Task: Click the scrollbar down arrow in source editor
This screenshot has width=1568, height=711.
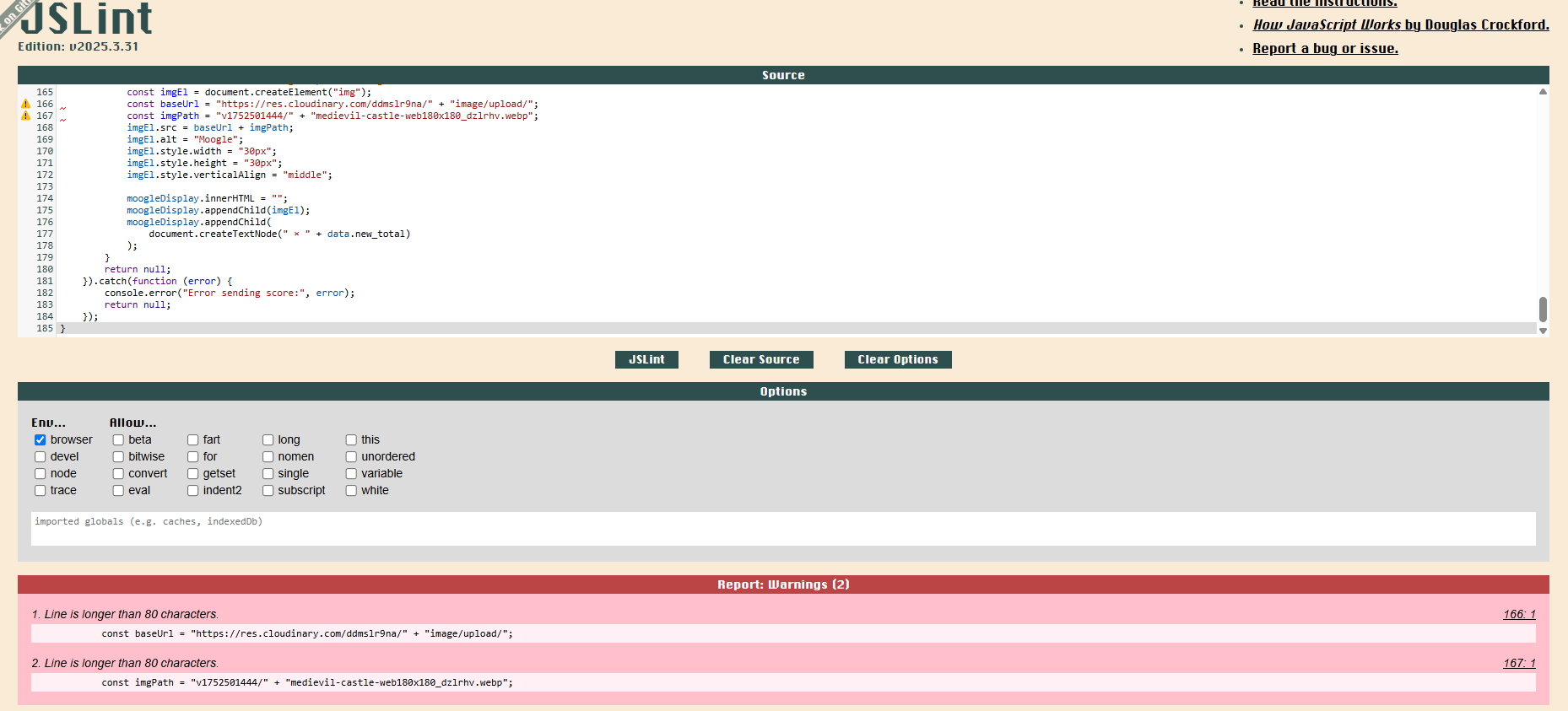Action: [1543, 331]
